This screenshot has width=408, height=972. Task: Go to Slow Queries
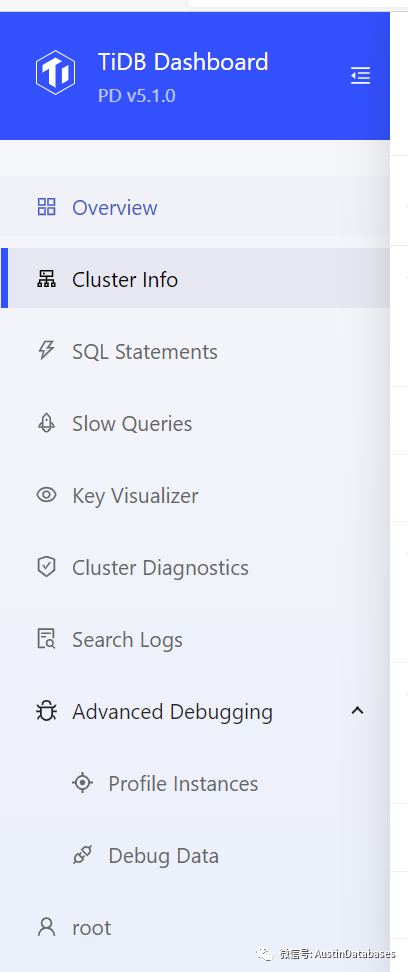click(x=195, y=423)
